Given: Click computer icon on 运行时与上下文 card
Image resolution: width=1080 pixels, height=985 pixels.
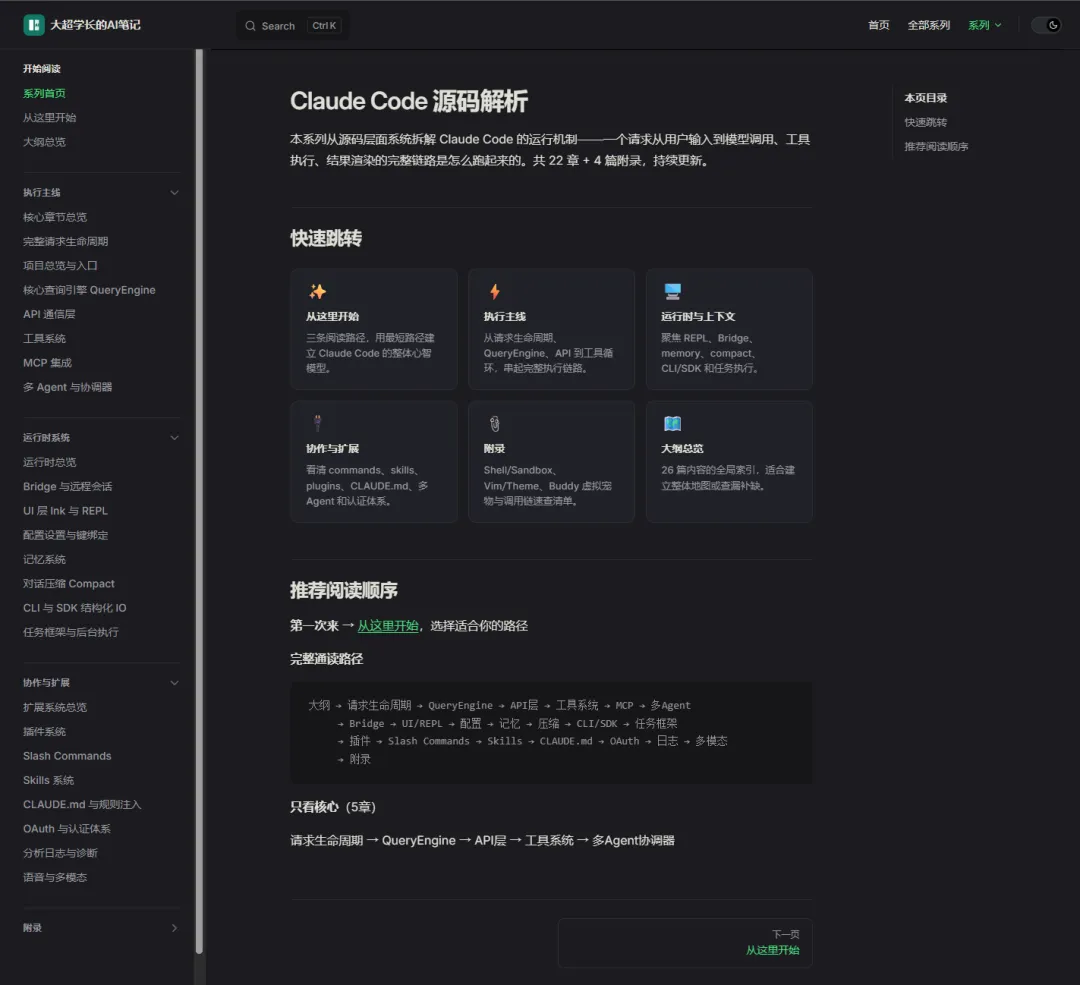Looking at the screenshot, I should 672,291.
